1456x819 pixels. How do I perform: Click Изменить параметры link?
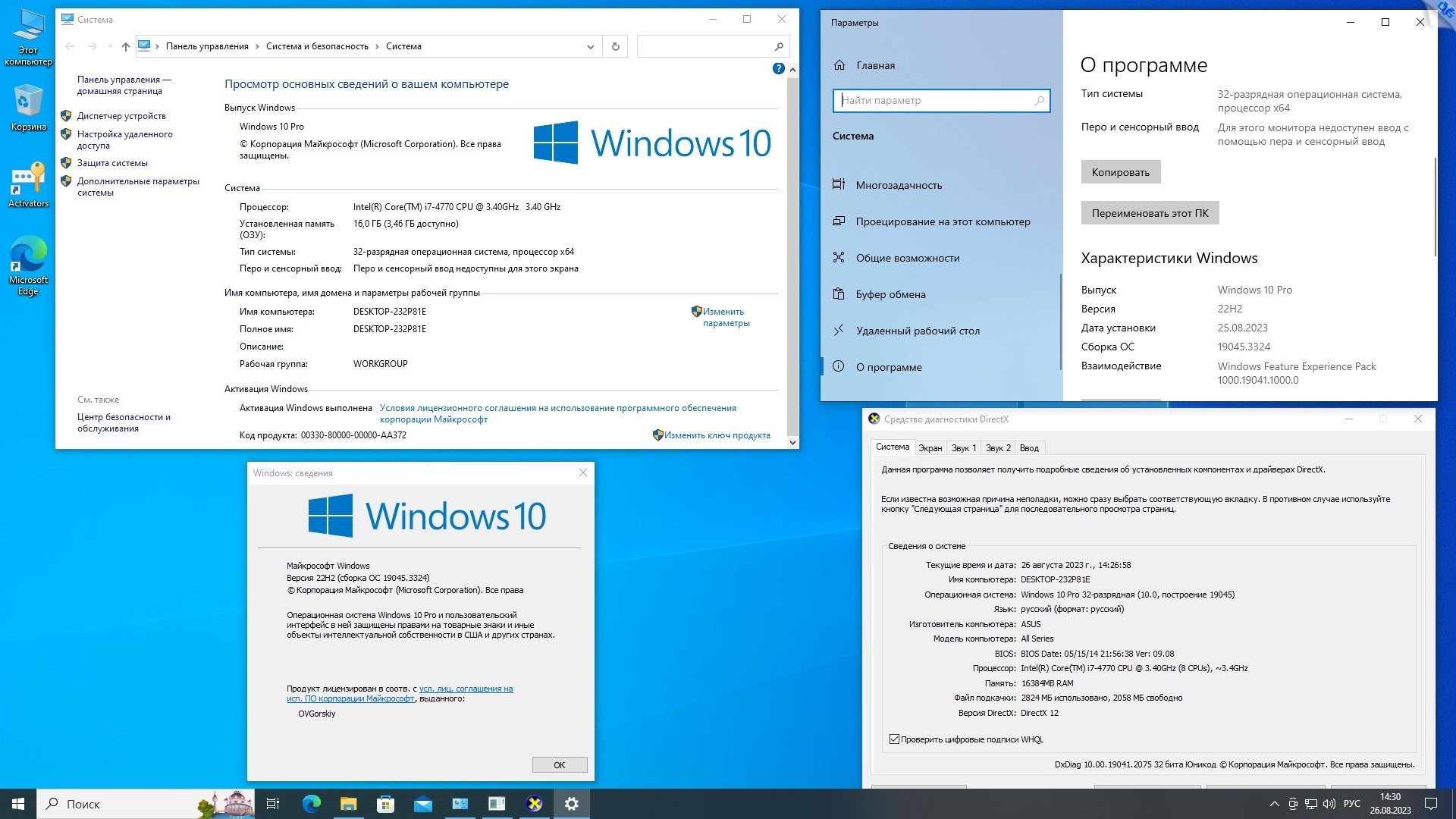[x=726, y=317]
